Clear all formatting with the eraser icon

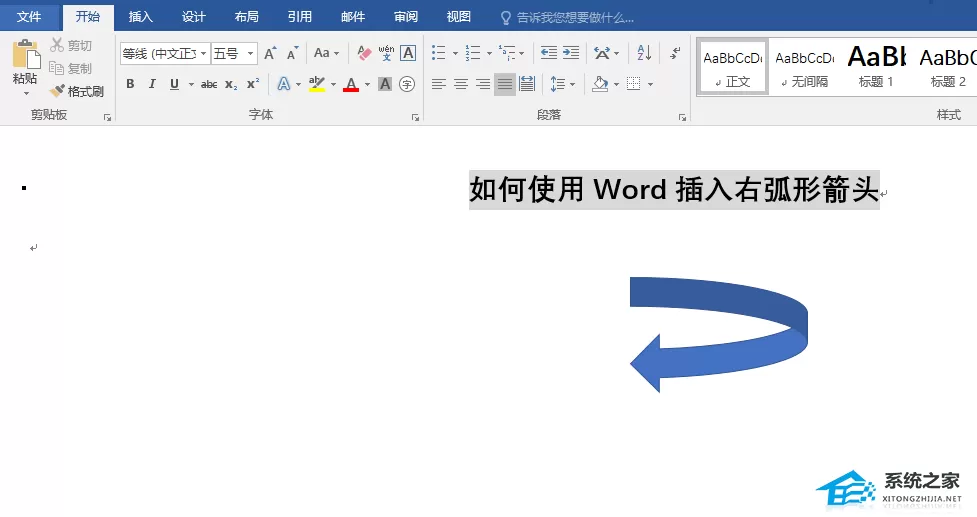[x=364, y=54]
